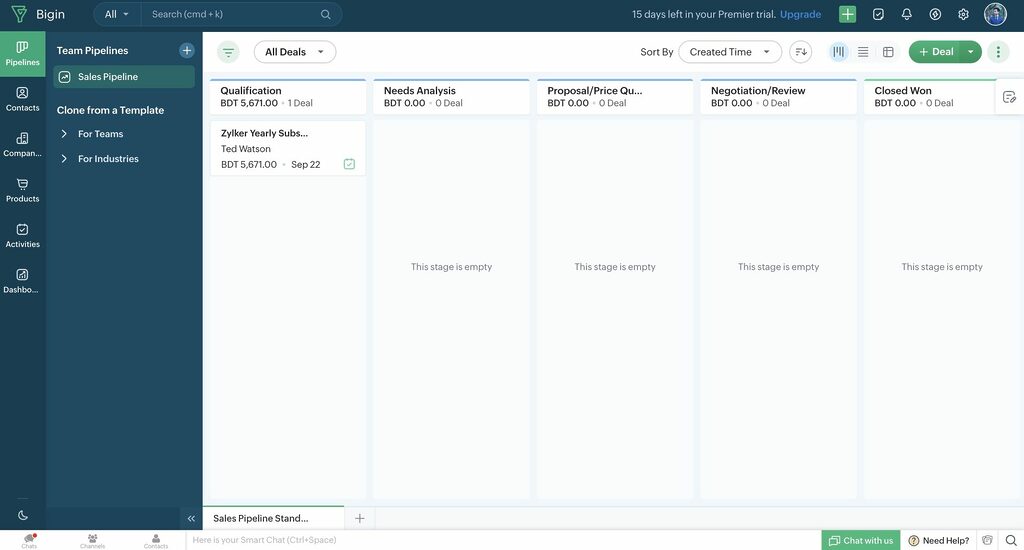The image size is (1024, 550).
Task: Click the bottom-right search magnifier icon
Action: tap(1011, 540)
